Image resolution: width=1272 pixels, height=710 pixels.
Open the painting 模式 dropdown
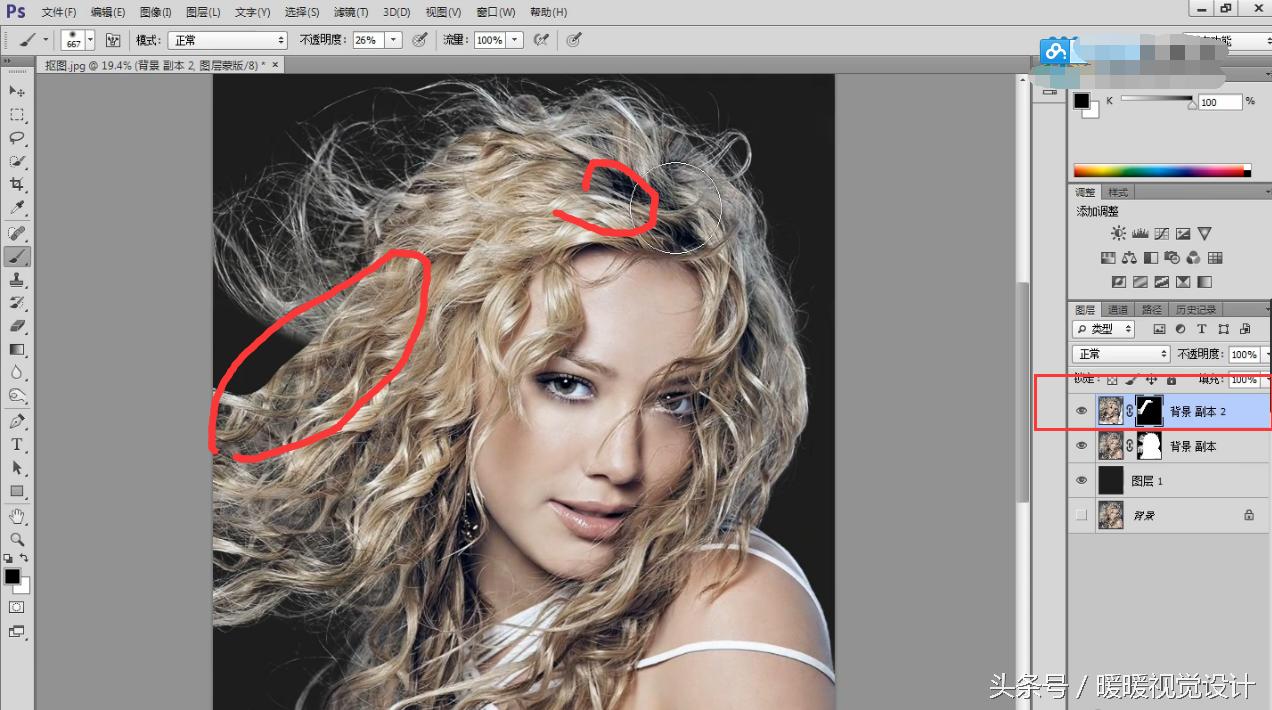[x=227, y=40]
